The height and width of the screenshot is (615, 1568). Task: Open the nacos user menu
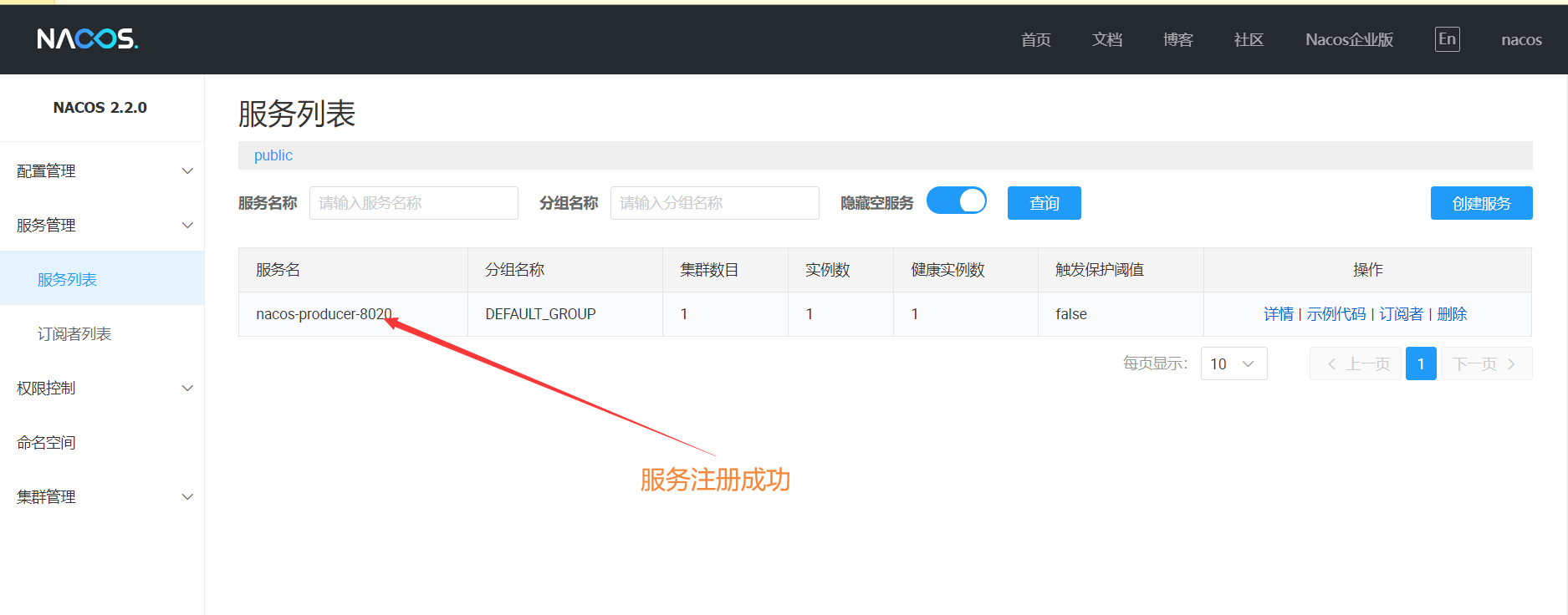coord(1521,39)
